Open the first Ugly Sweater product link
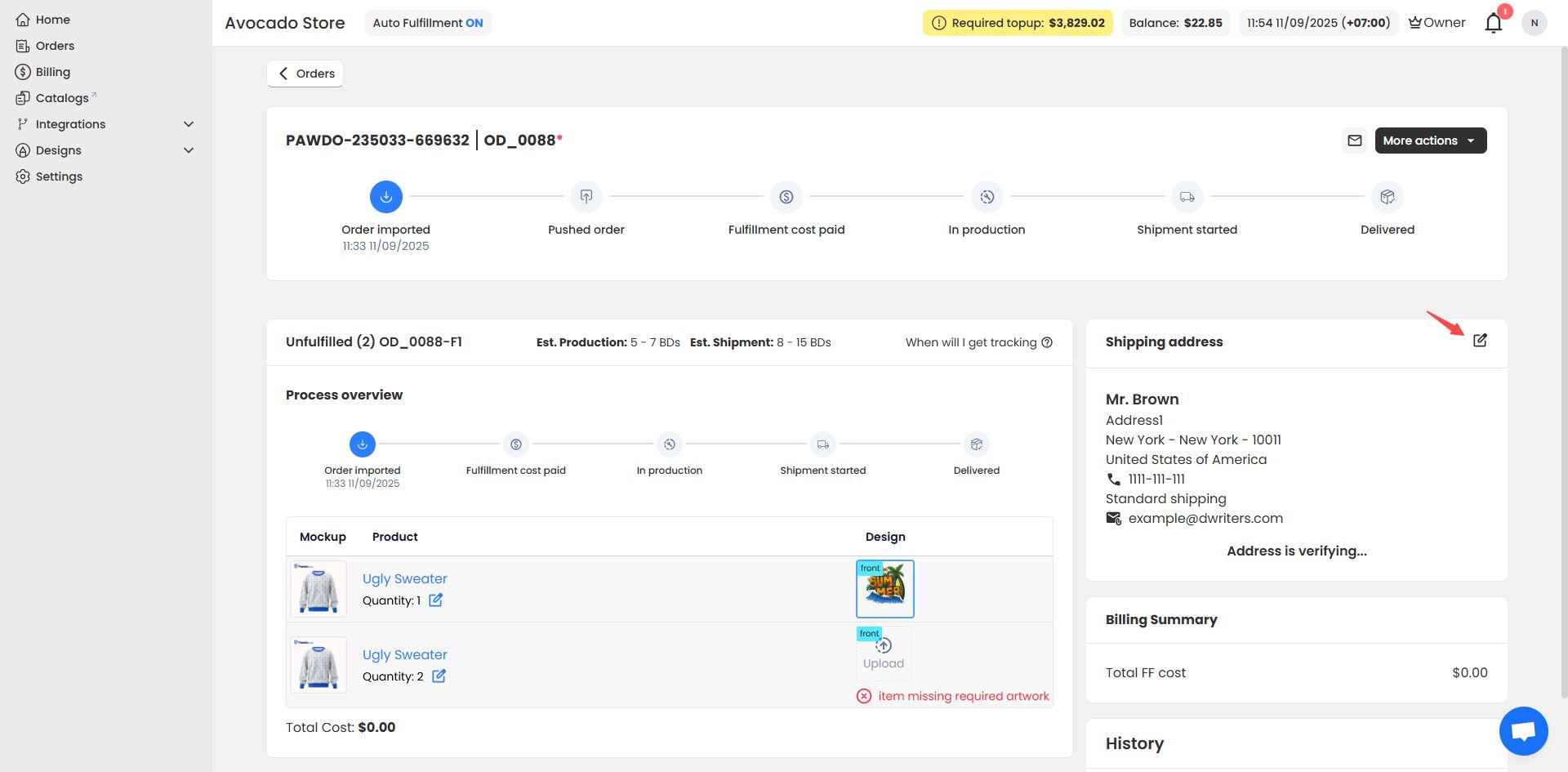Screen dimensions: 1568x772 404,578
